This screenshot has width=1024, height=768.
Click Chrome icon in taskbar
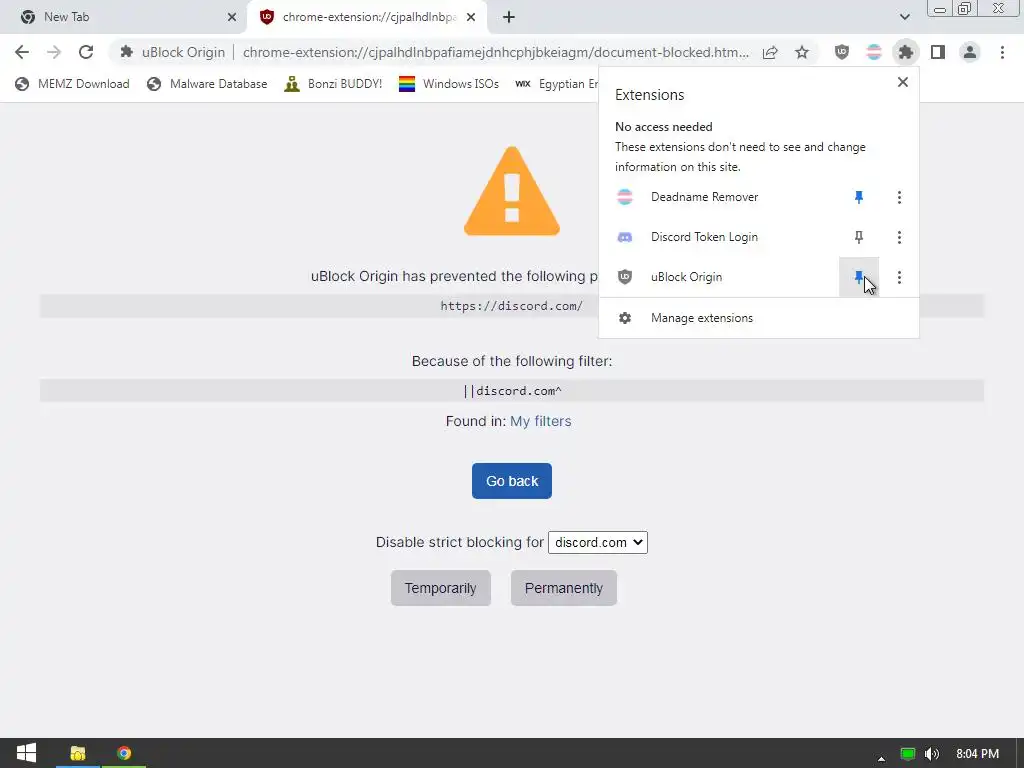pos(124,753)
